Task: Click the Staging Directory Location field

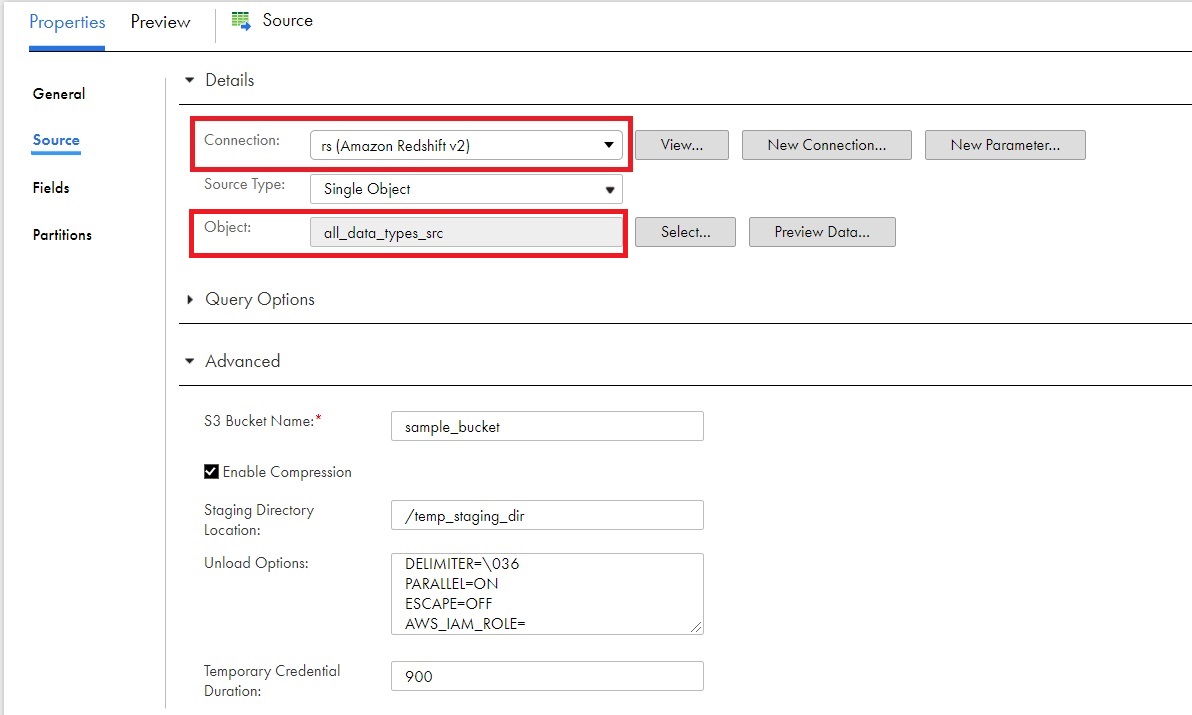Action: pyautogui.click(x=547, y=515)
